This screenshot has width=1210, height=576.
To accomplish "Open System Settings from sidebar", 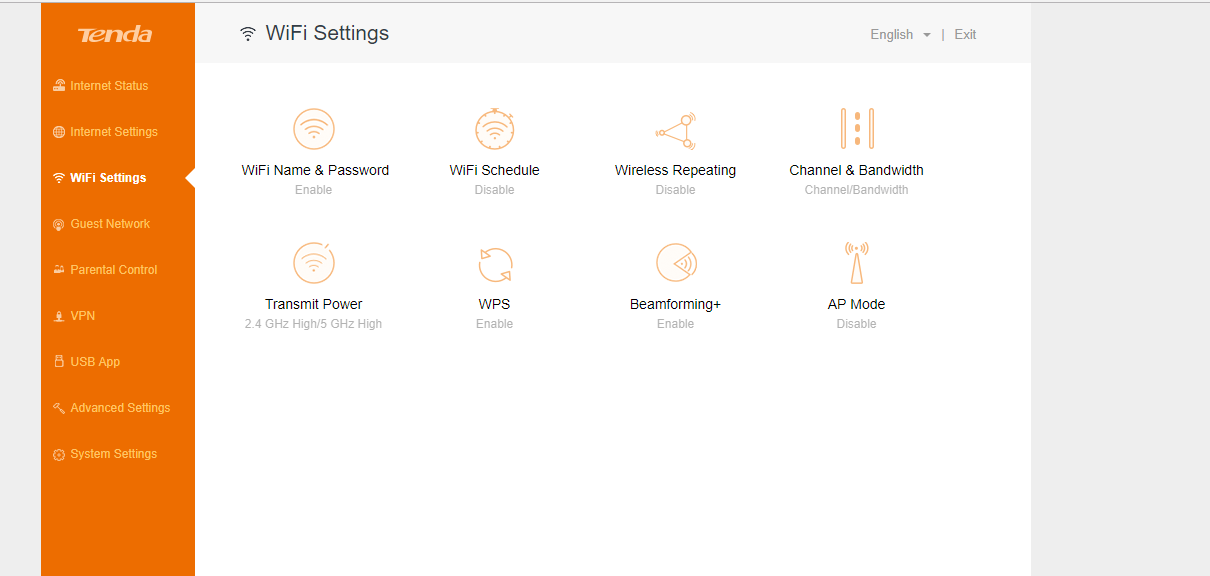I will pyautogui.click(x=114, y=454).
